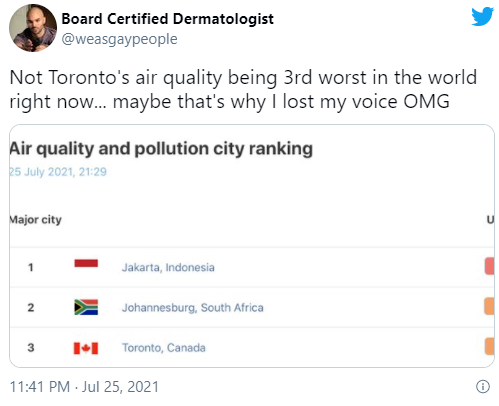Click the Twitter bird logo
Viewport: 499px width, 406px height.
click(x=482, y=17)
